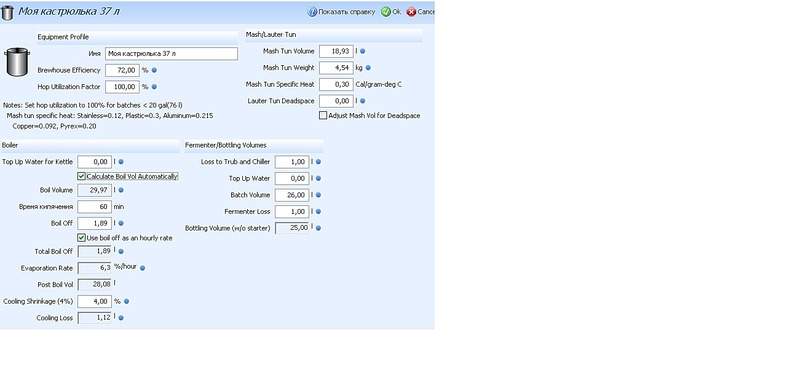Click the Batch Volume field showing 26,00
The width and height of the screenshot is (798, 375).
[x=292, y=195]
